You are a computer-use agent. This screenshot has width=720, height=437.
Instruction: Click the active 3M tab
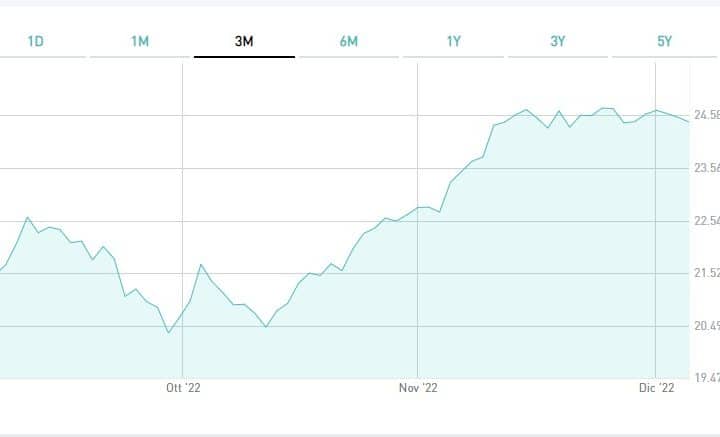pos(244,41)
